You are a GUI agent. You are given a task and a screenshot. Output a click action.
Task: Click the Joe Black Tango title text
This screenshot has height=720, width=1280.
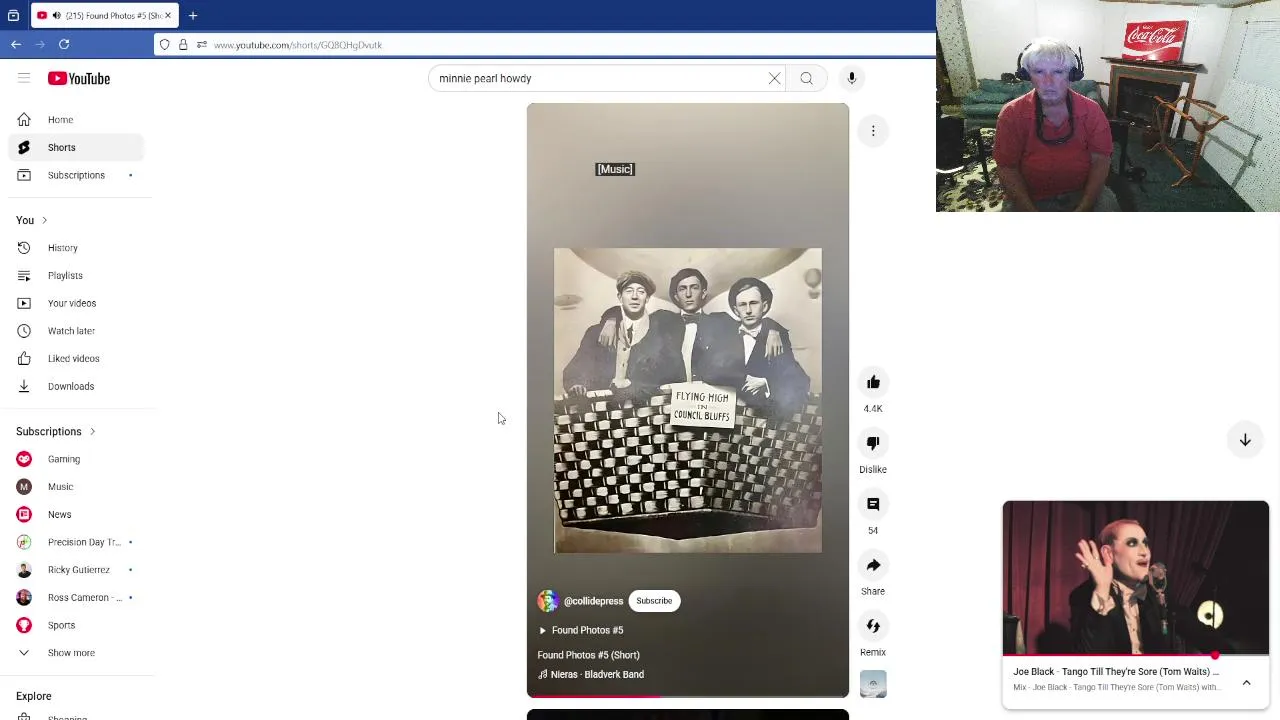(x=1116, y=672)
